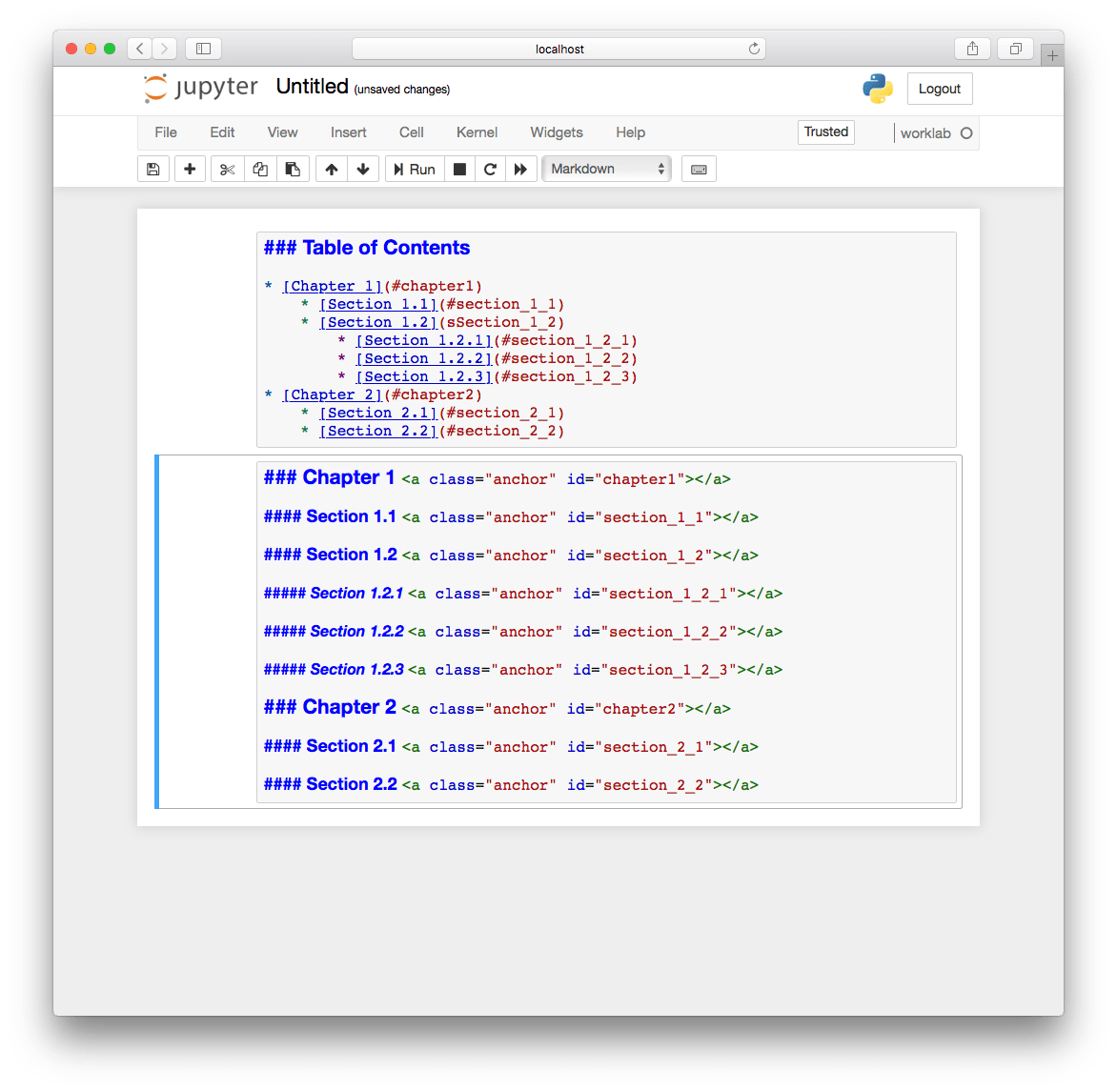The image size is (1117, 1092).
Task: Move the cell up with the up arrow
Action: click(x=331, y=169)
